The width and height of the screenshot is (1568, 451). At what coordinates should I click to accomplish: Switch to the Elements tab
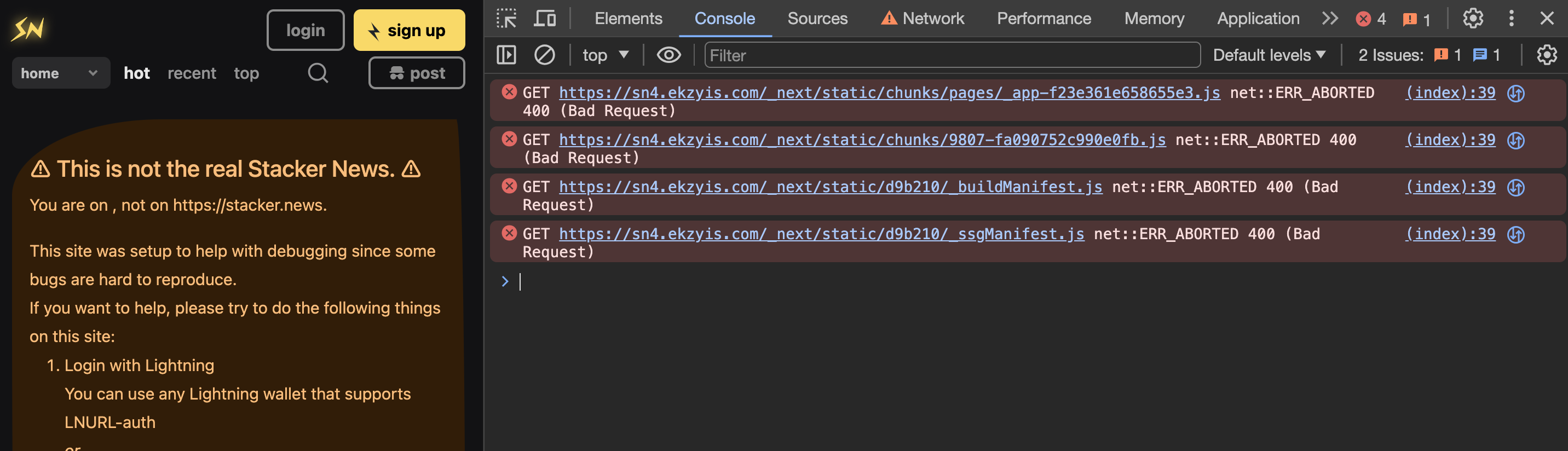pyautogui.click(x=627, y=18)
